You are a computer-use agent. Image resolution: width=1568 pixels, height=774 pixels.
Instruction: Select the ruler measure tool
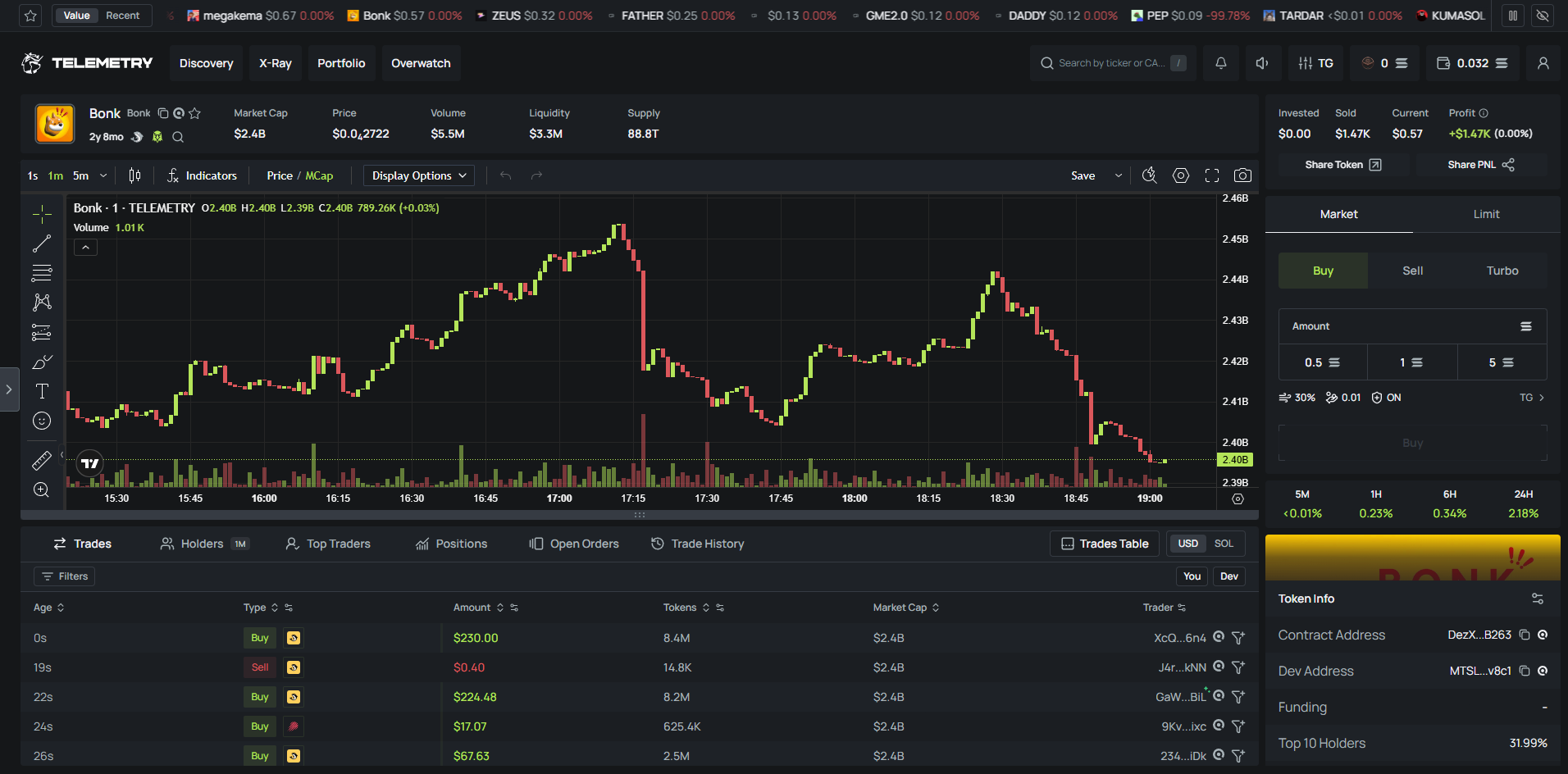click(42, 461)
